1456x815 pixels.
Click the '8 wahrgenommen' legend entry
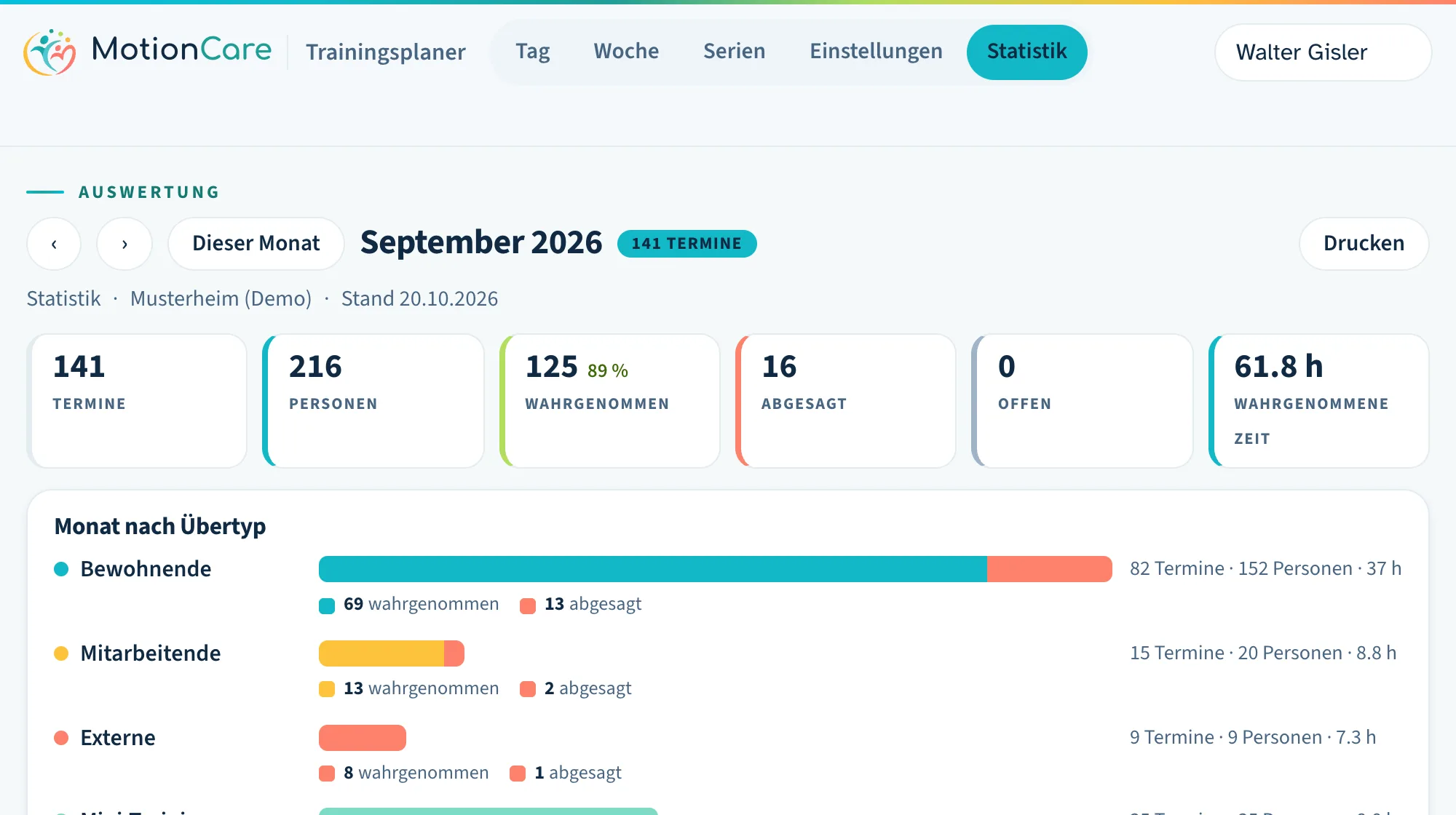[403, 774]
